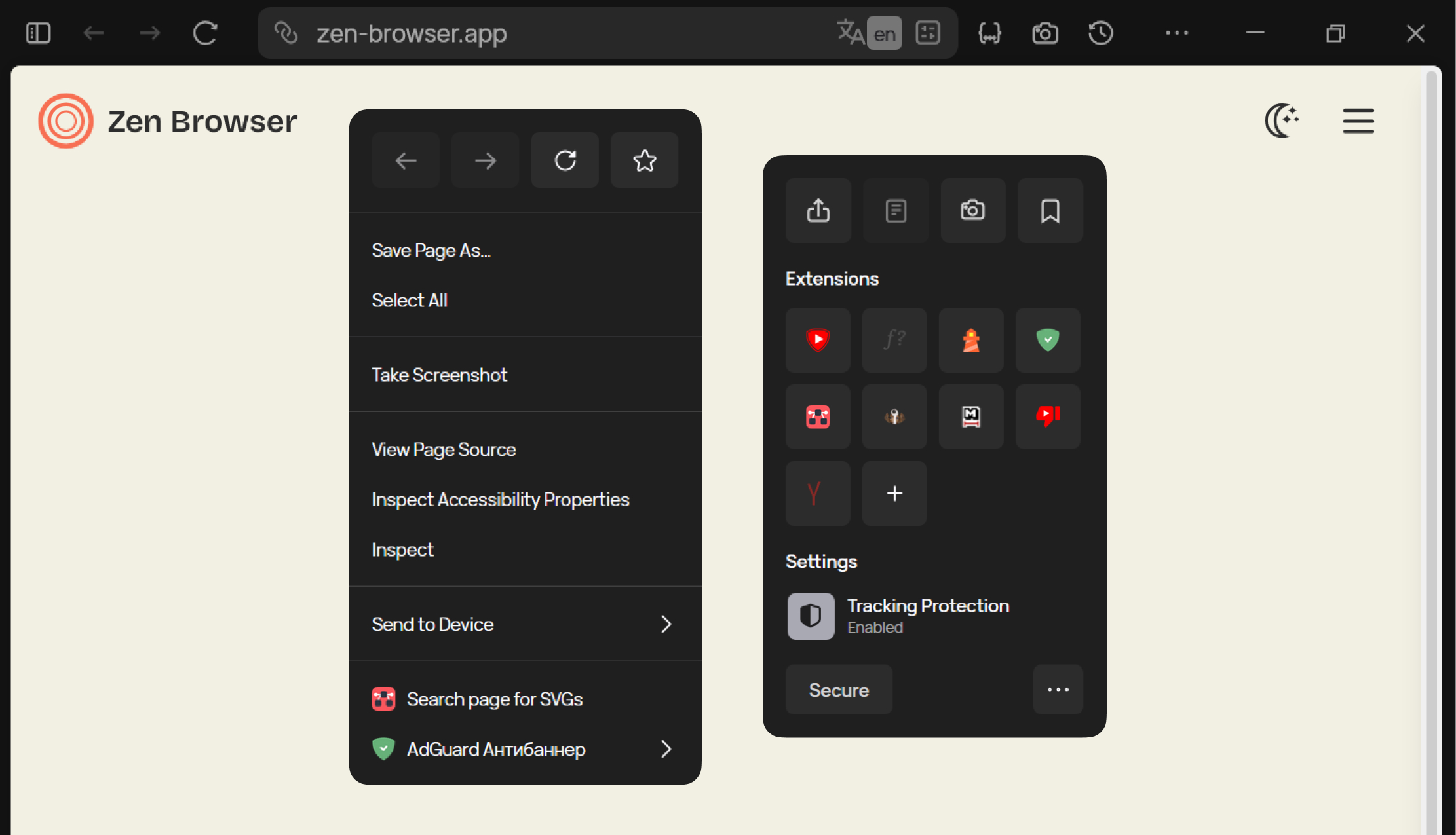
Task: Select Take Screenshot from context menu
Action: click(439, 375)
